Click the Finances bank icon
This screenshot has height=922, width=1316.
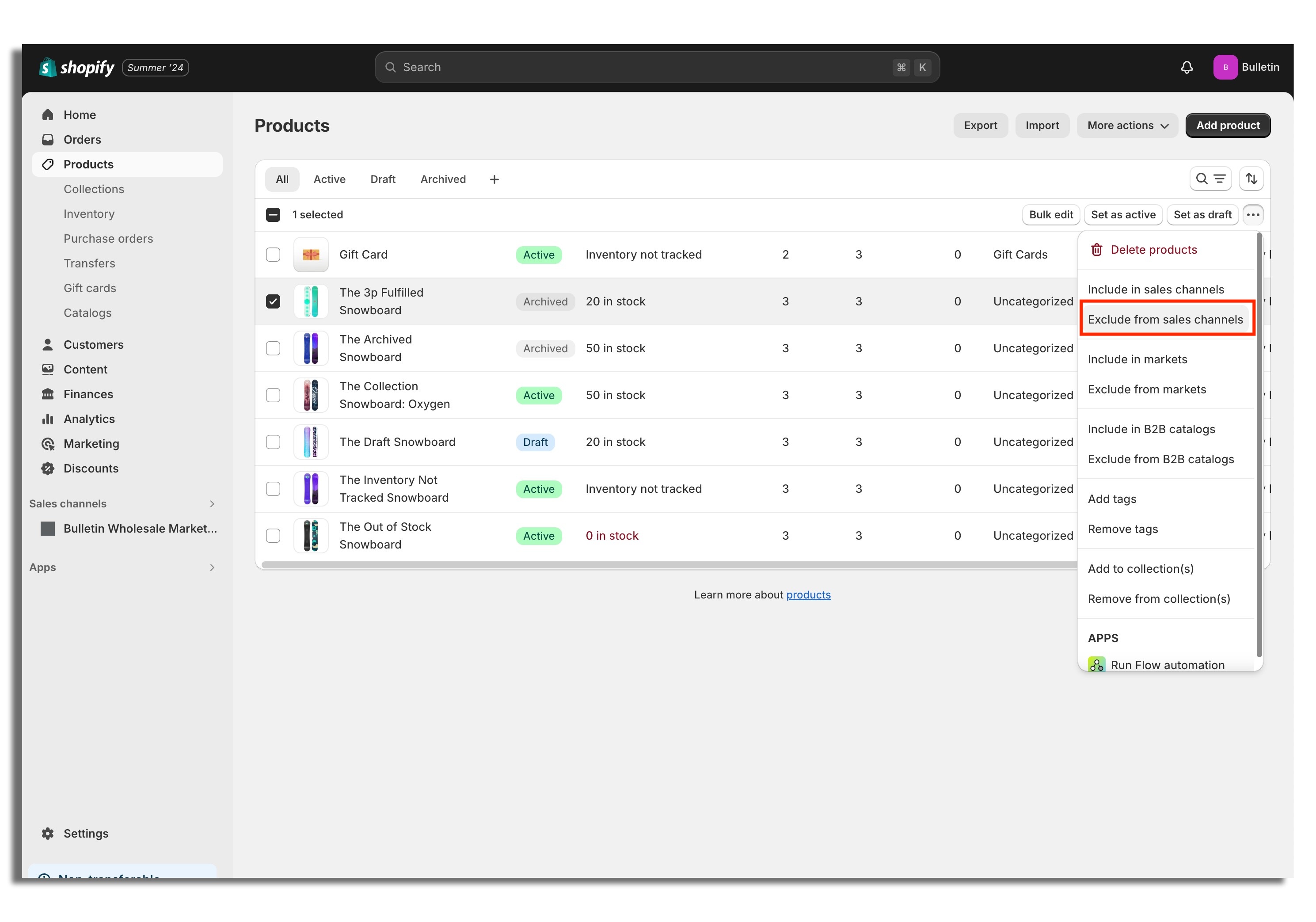pos(48,394)
